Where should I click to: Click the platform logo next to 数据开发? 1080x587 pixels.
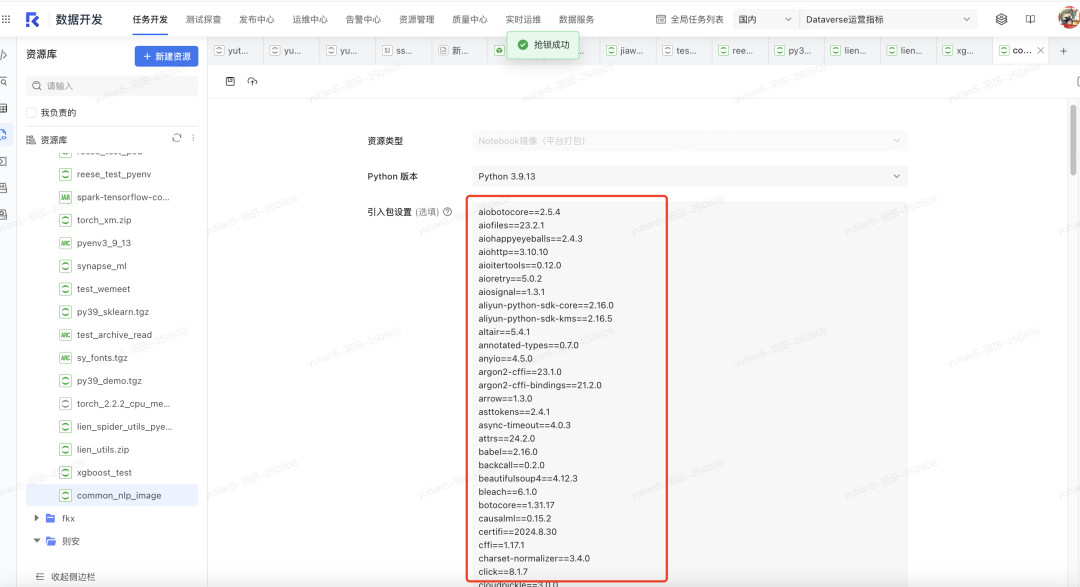click(x=32, y=19)
